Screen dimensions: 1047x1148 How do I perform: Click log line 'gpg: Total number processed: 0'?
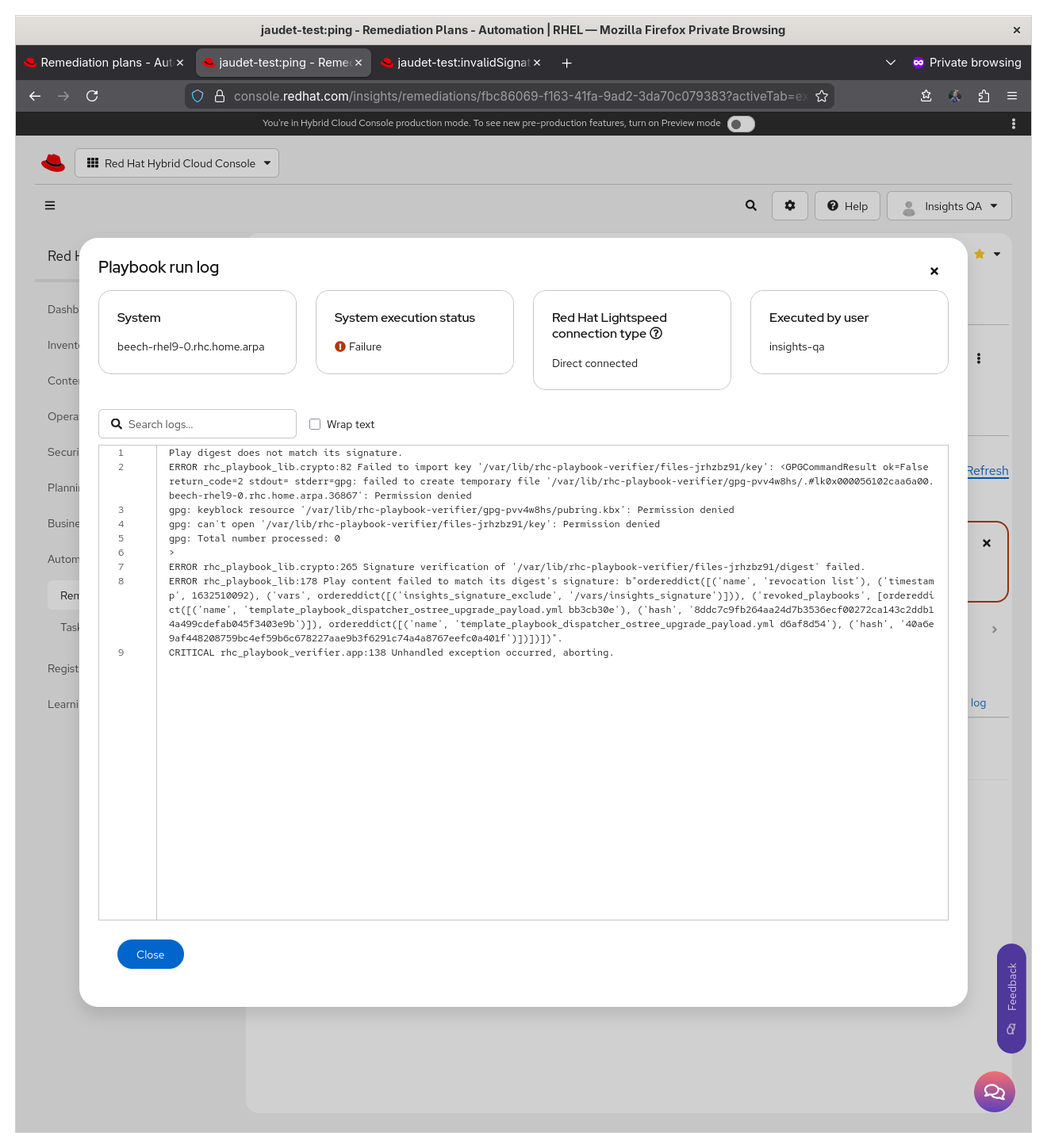(255, 538)
